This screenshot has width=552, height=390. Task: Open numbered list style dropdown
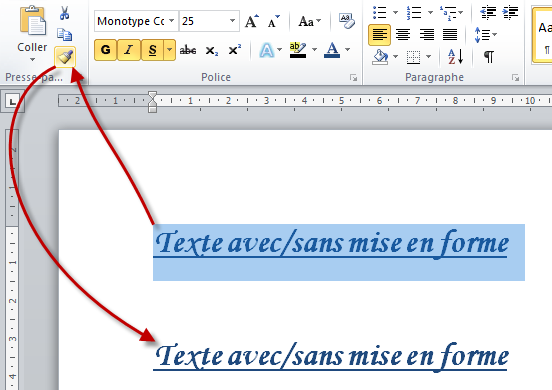click(430, 12)
